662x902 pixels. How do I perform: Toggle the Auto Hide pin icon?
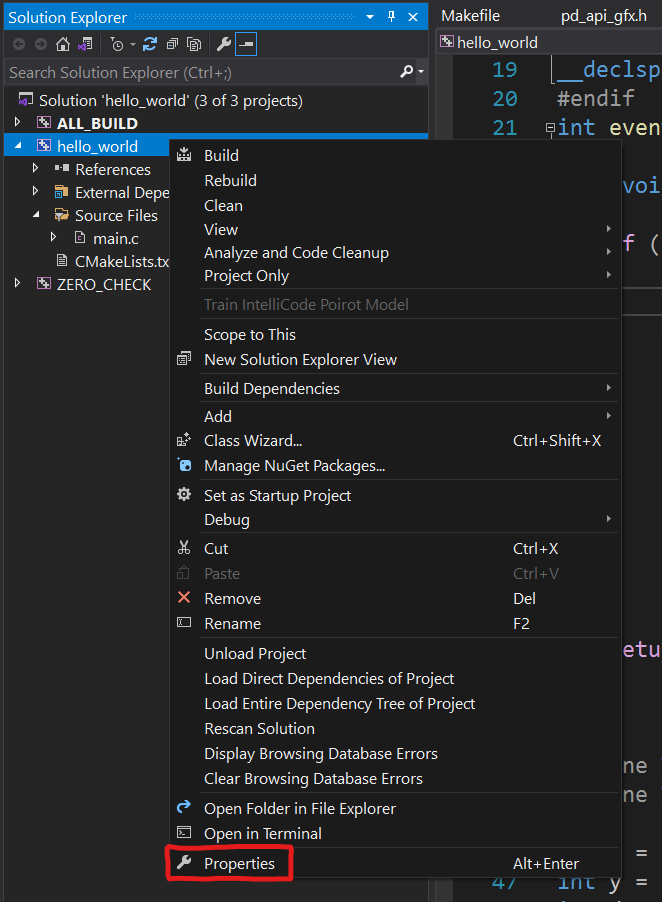(x=392, y=17)
